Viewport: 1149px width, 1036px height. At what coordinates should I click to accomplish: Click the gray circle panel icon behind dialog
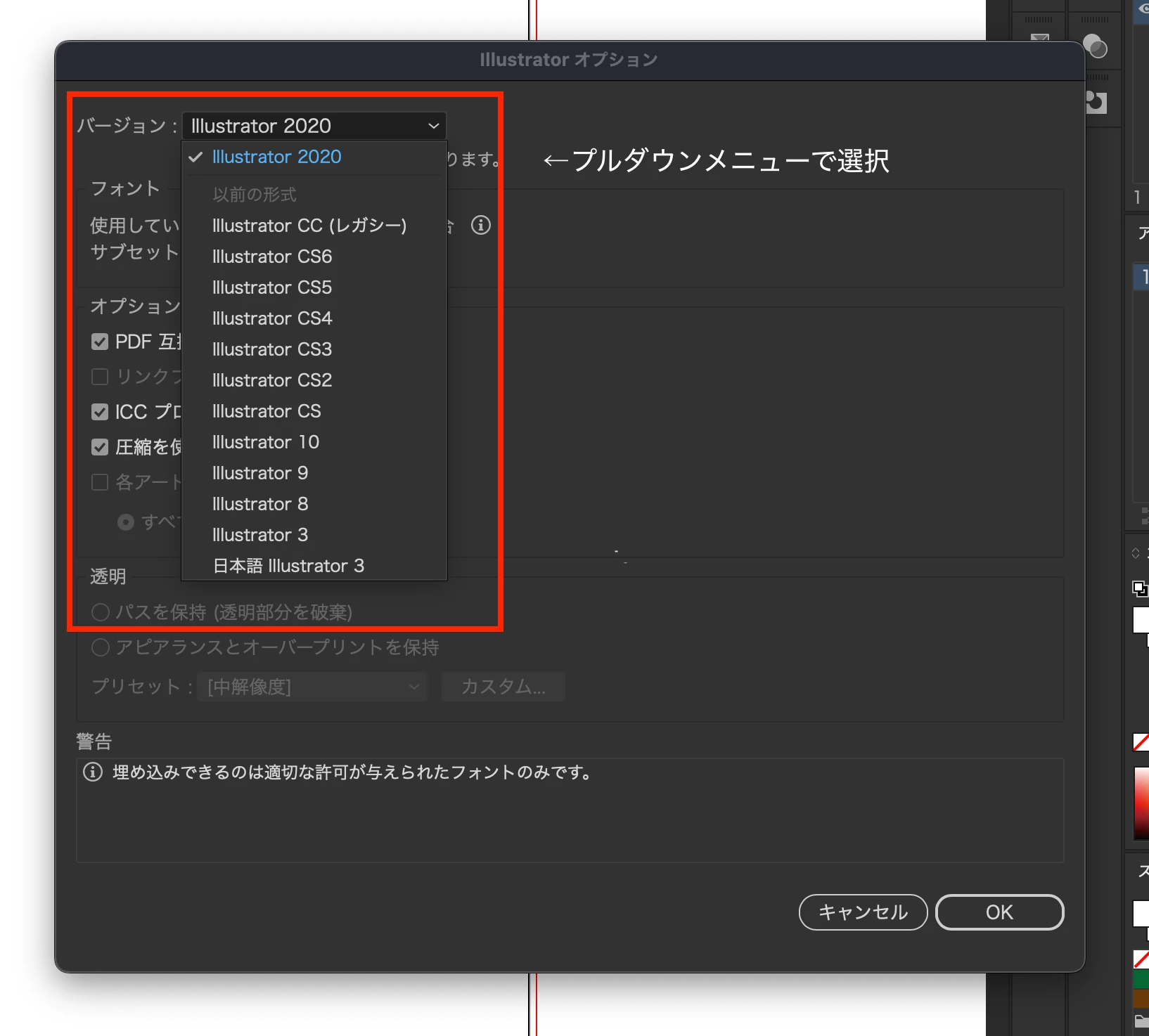click(1095, 46)
